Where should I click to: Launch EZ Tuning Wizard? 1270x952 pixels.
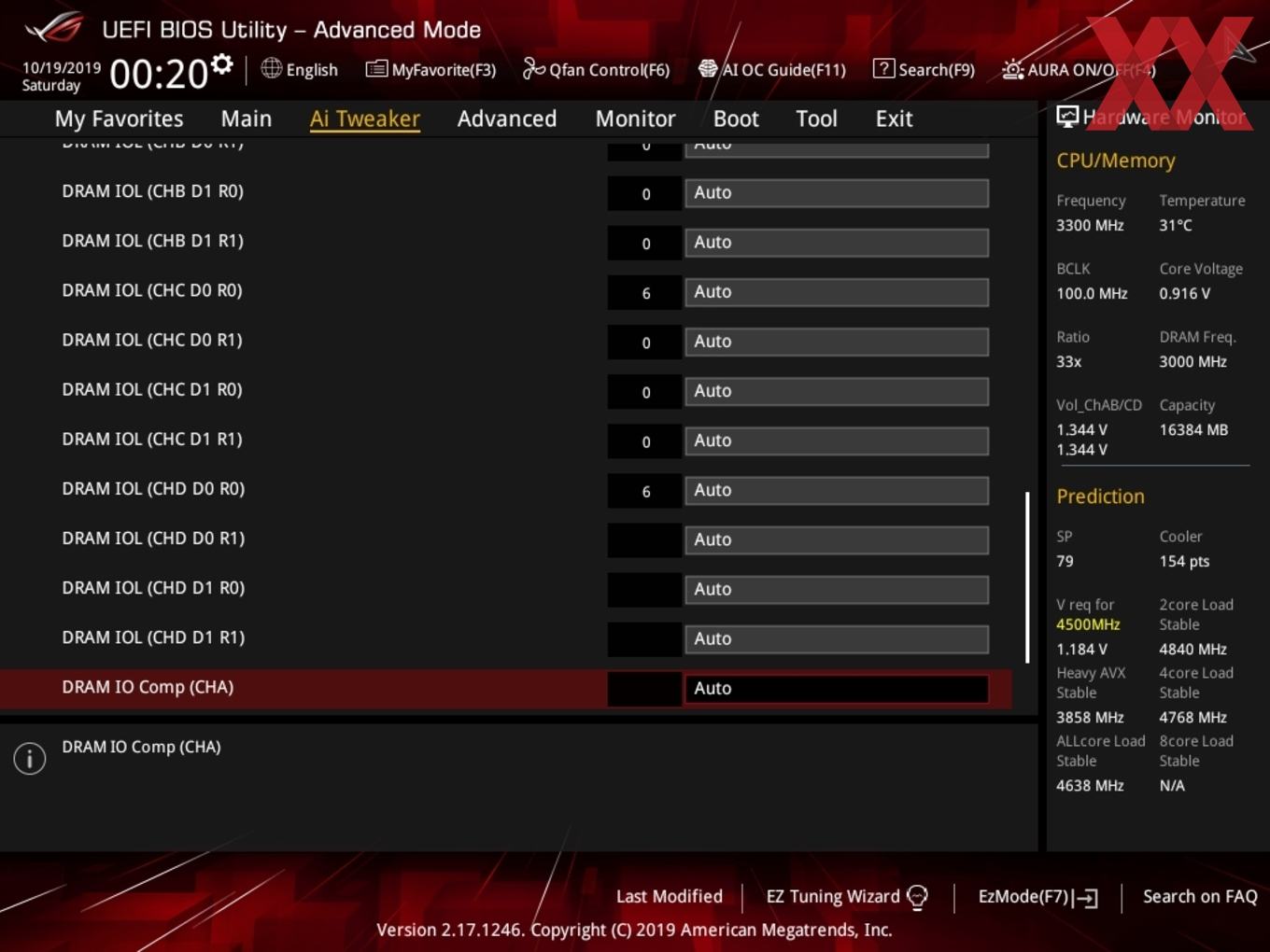[x=847, y=897]
